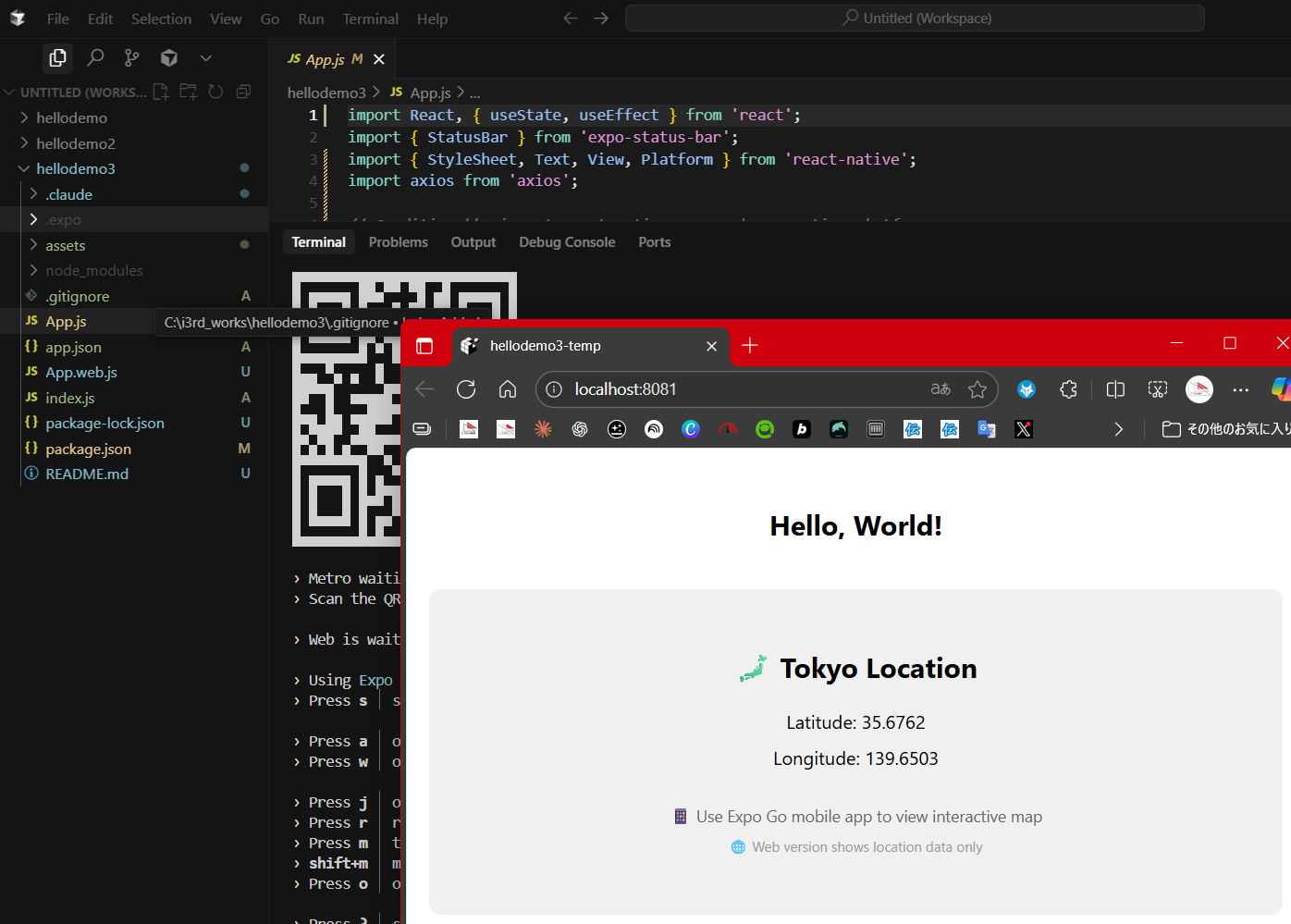Close the App.js editor tab

tap(379, 59)
